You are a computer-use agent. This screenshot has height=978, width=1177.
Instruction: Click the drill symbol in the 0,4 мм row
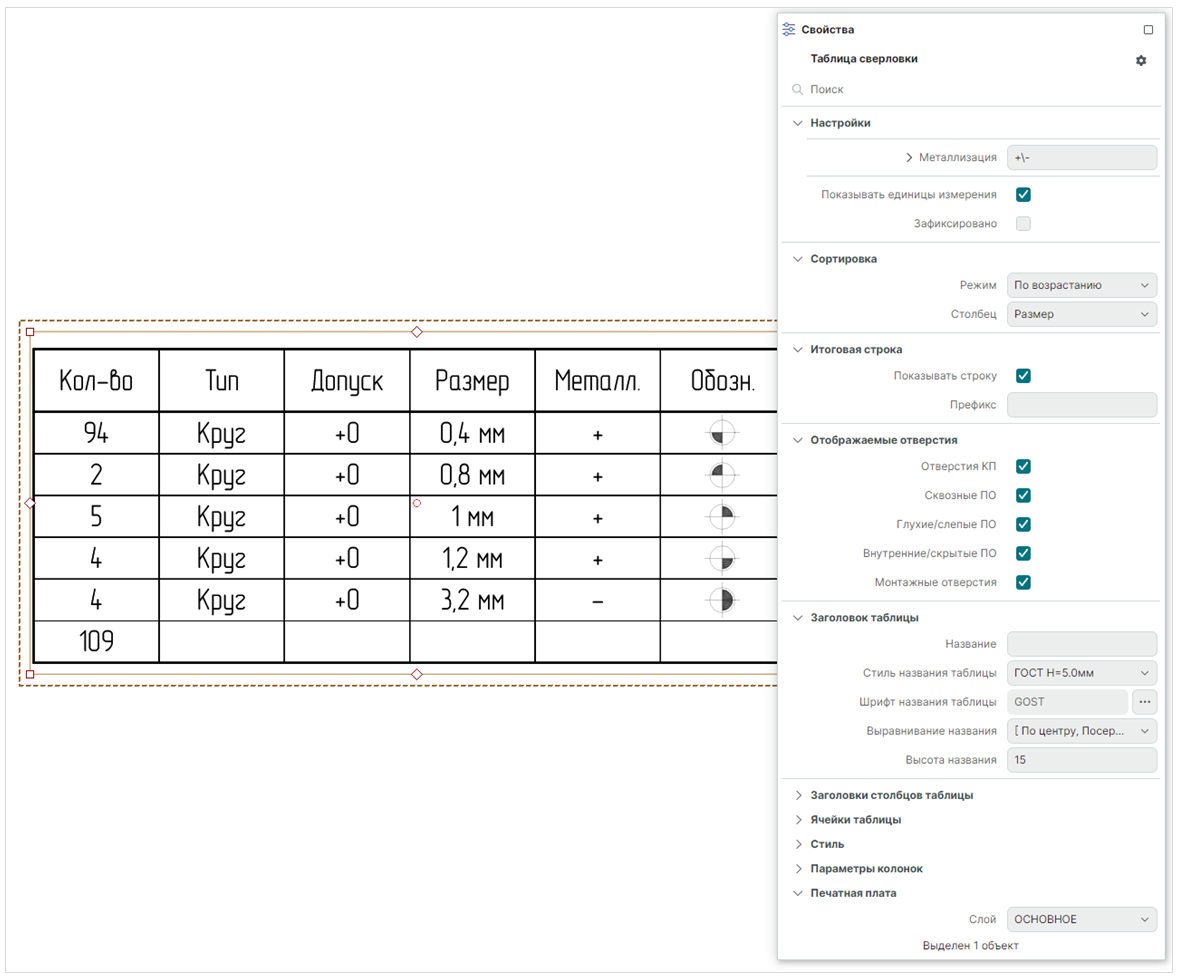tap(722, 433)
